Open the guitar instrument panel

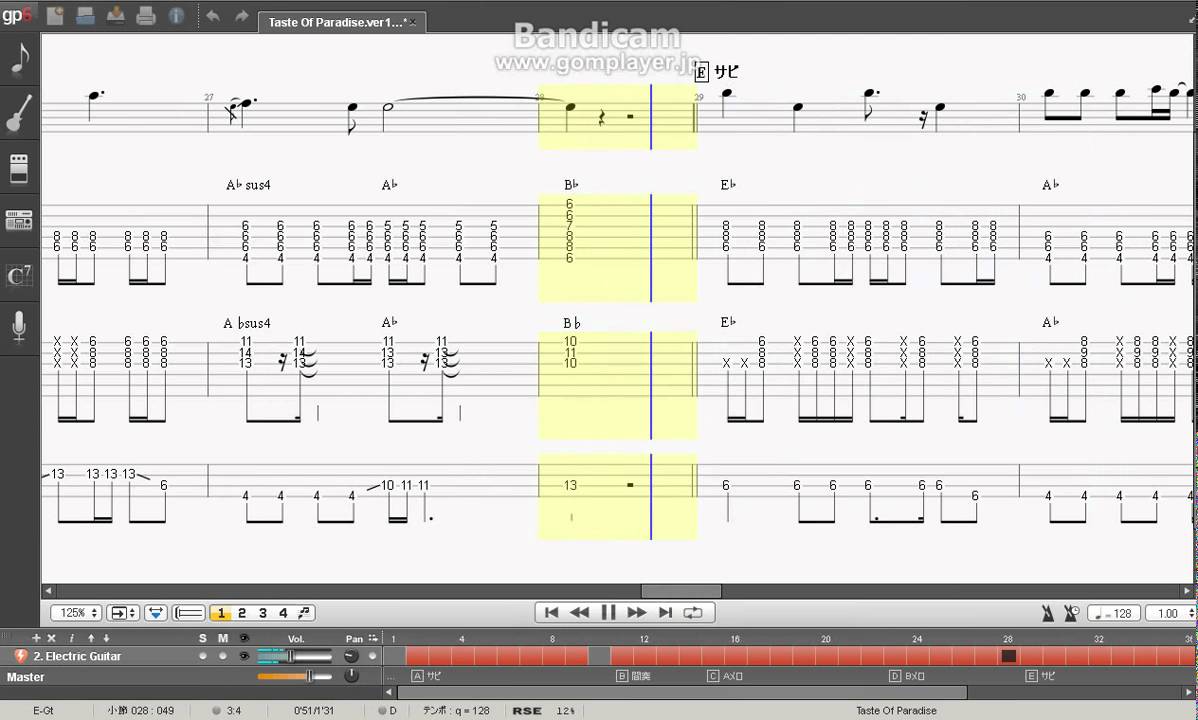click(19, 113)
